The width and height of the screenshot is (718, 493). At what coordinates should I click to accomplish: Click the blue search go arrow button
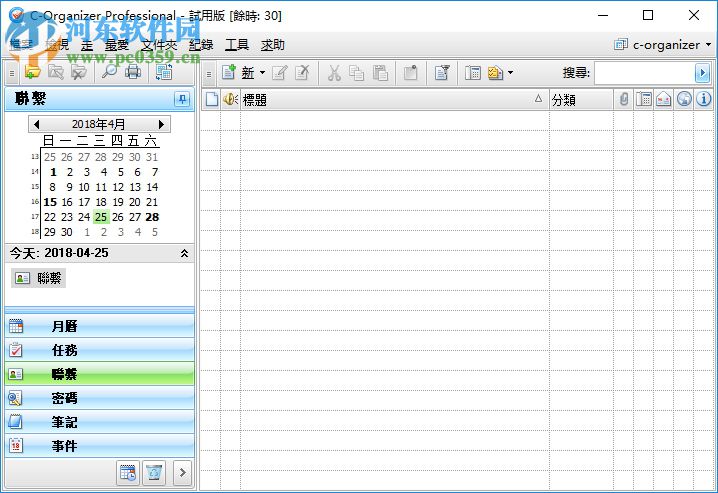pyautogui.click(x=702, y=73)
